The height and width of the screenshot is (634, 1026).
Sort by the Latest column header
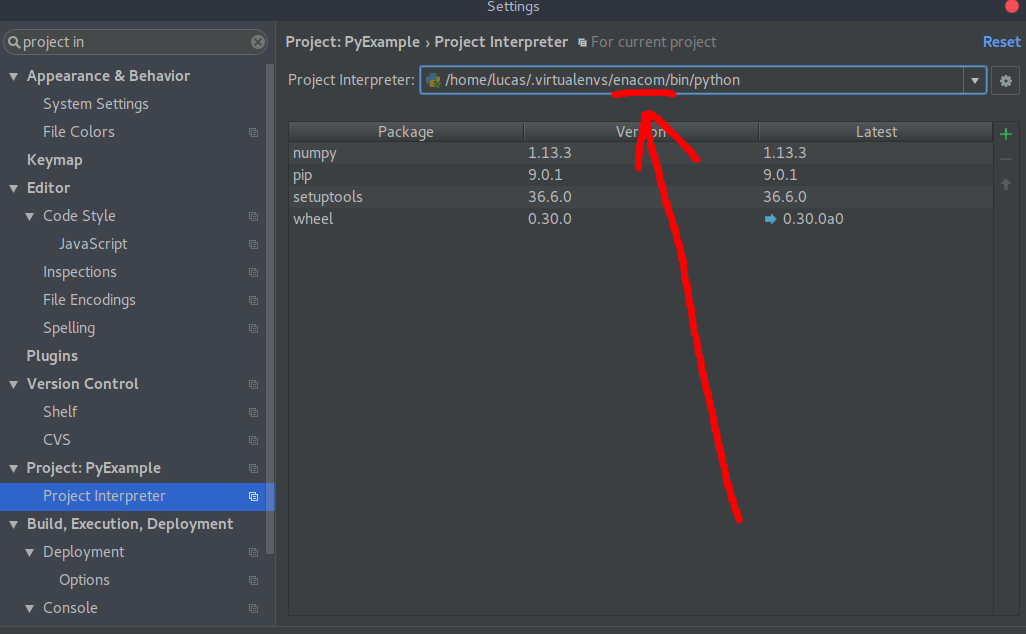coord(876,132)
